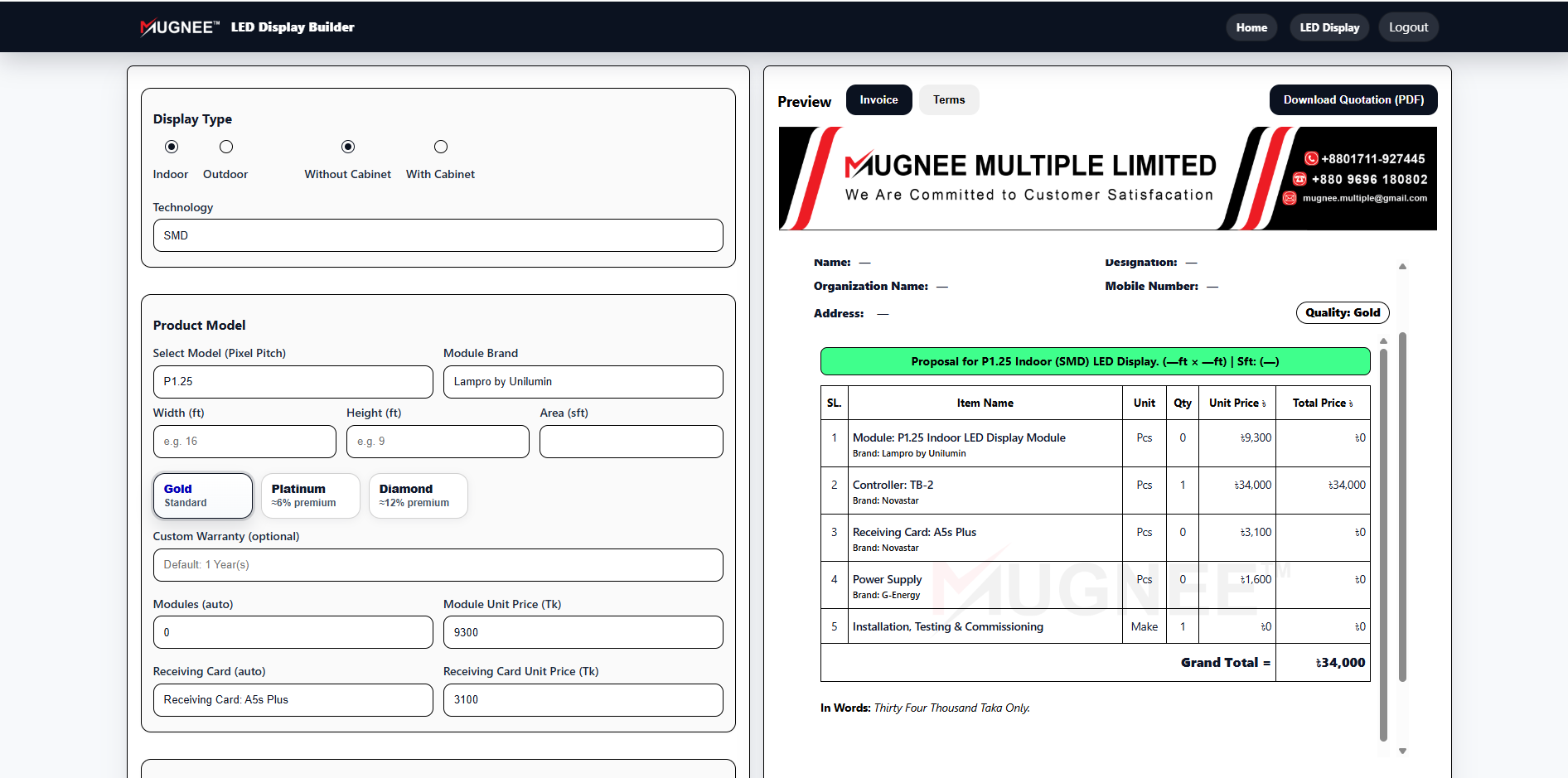
Task: Open the Module Brand field
Action: 583,382
